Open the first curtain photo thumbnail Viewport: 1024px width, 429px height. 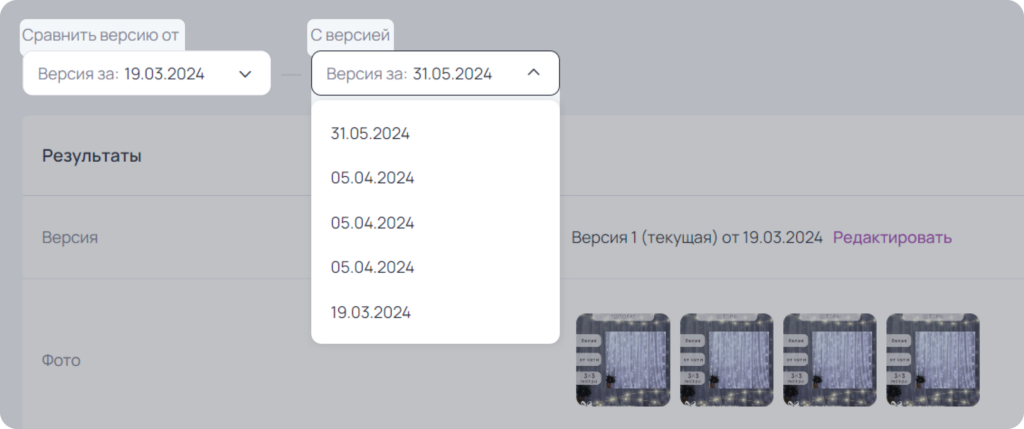coord(623,360)
